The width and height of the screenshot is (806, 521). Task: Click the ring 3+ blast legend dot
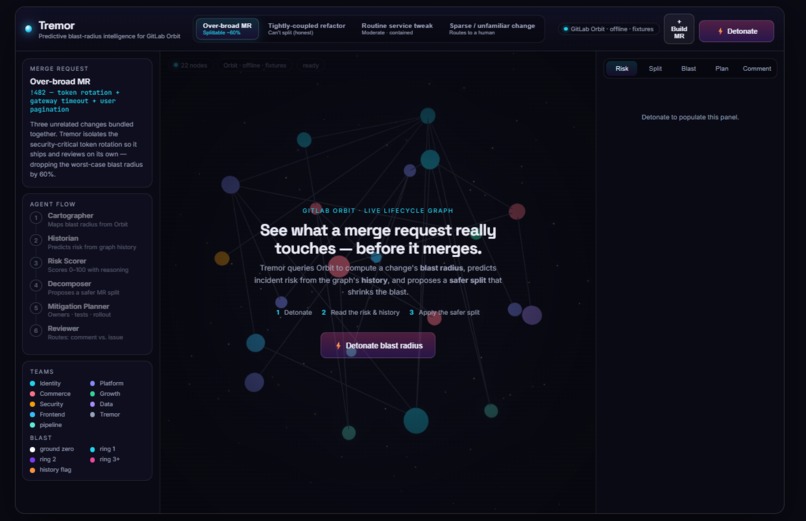93,459
